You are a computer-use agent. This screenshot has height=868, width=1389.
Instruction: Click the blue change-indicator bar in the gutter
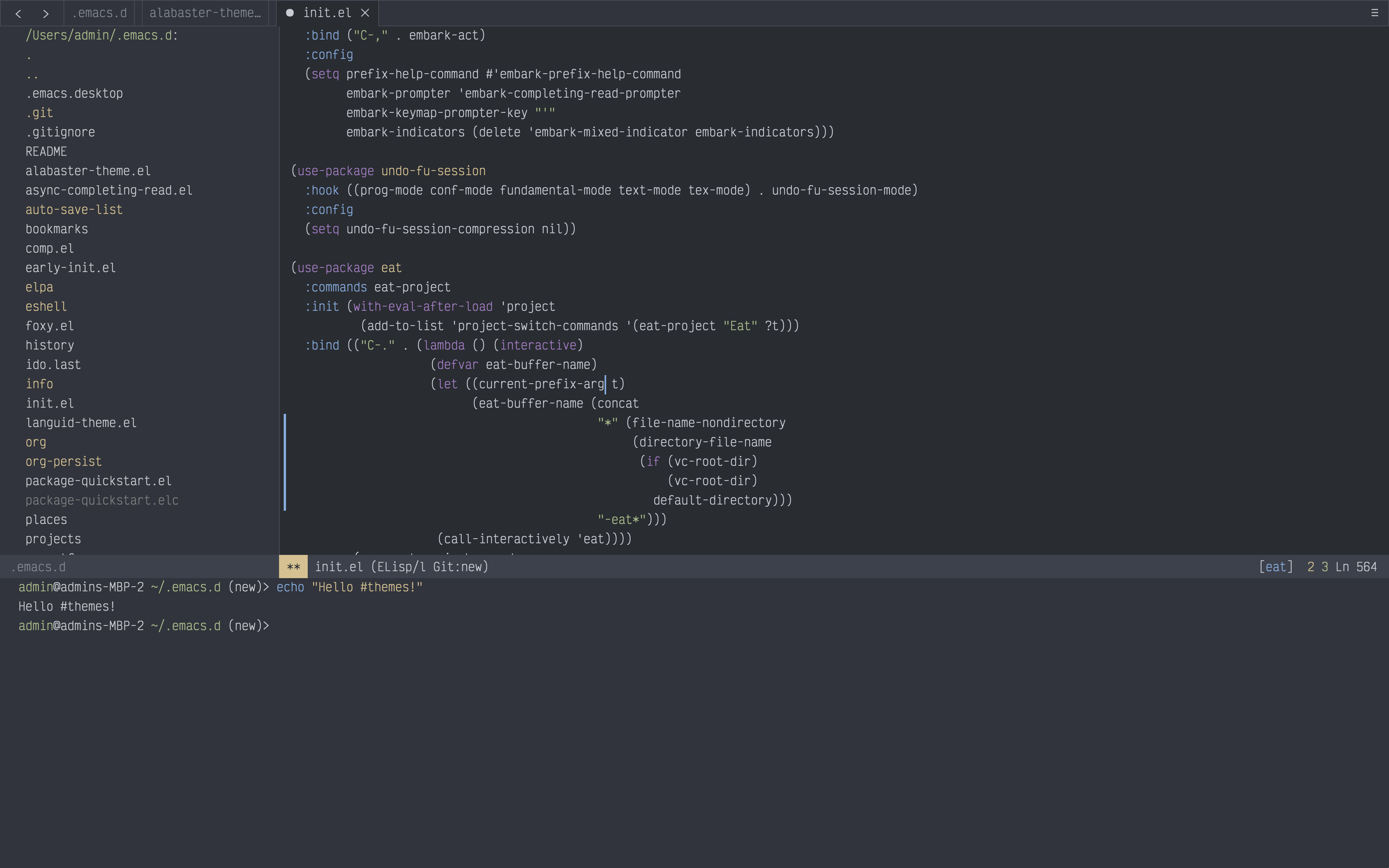click(285, 462)
